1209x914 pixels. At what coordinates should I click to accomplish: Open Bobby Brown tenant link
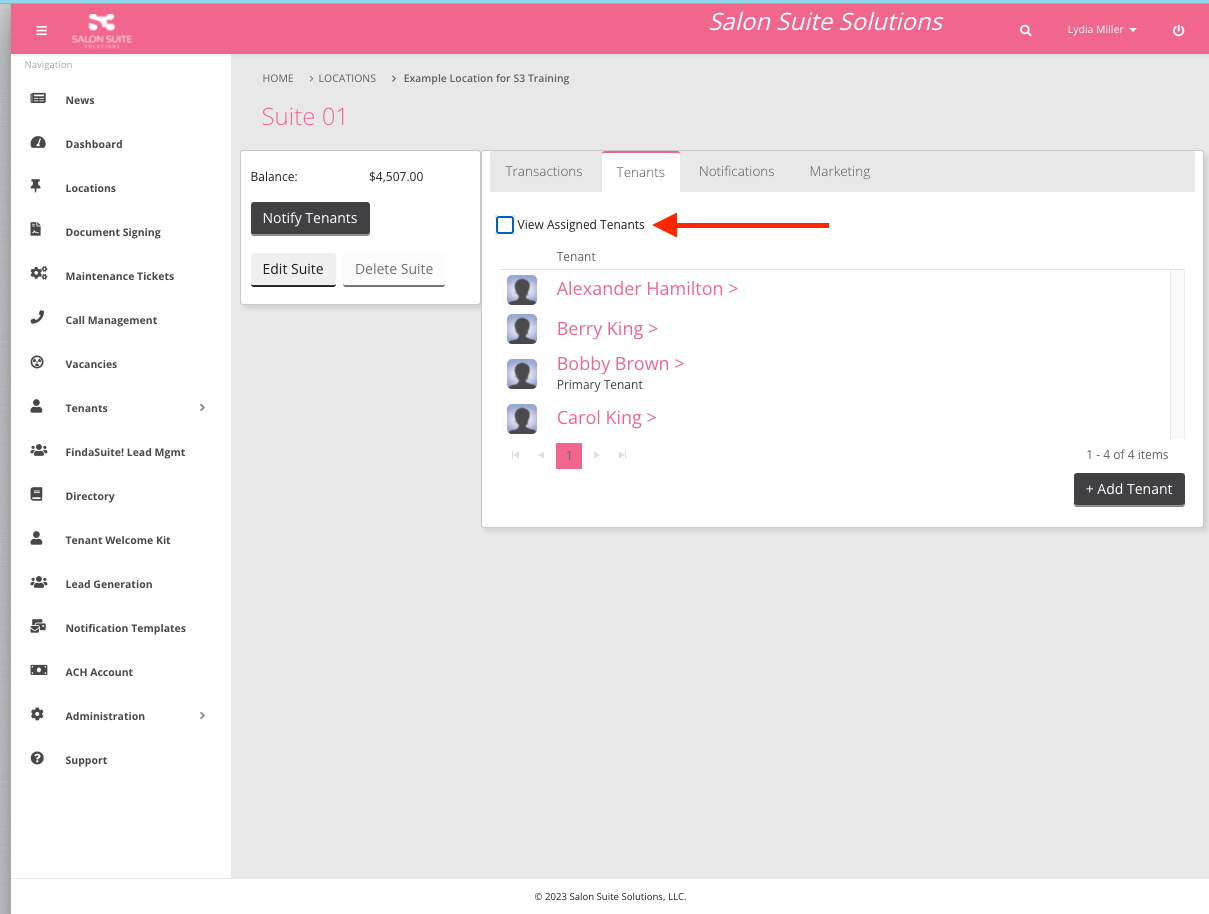620,363
